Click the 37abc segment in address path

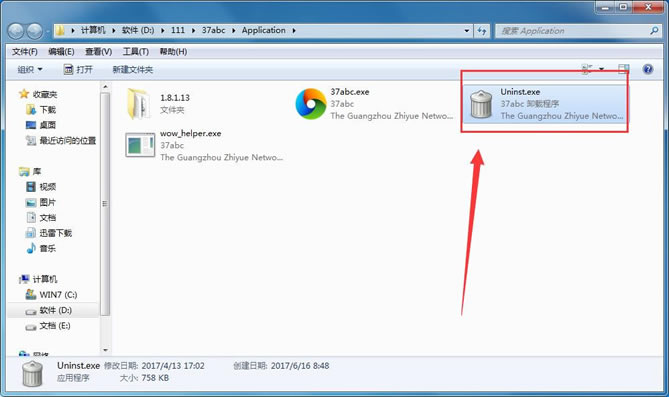(x=213, y=30)
